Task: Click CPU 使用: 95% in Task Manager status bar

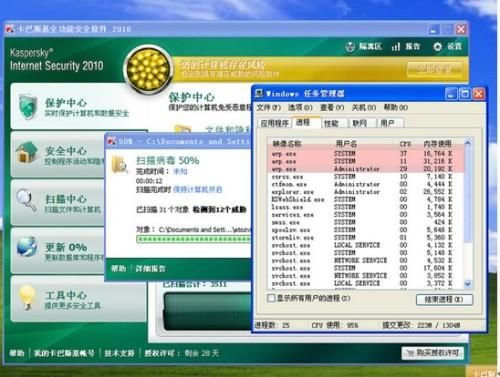Action: click(335, 325)
